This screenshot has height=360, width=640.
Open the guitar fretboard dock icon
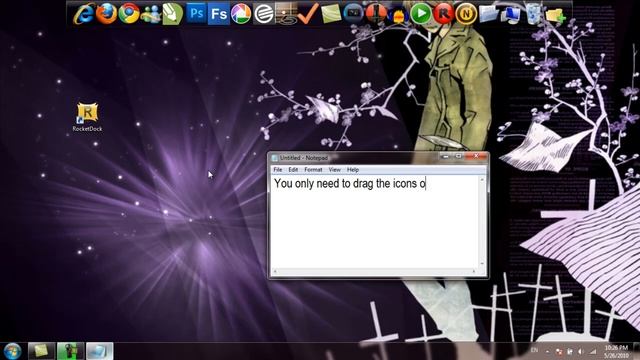286,13
